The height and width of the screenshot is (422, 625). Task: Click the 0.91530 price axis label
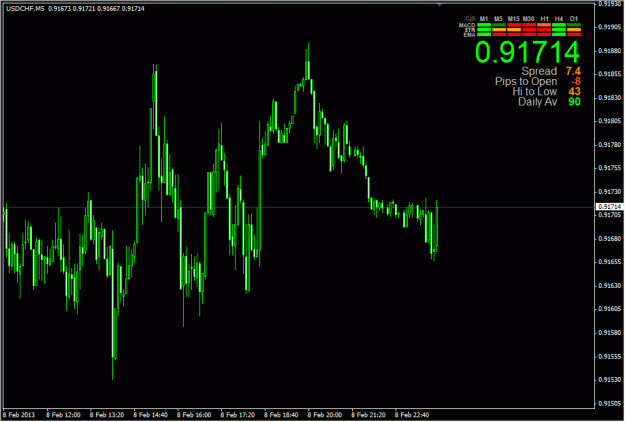coord(610,380)
